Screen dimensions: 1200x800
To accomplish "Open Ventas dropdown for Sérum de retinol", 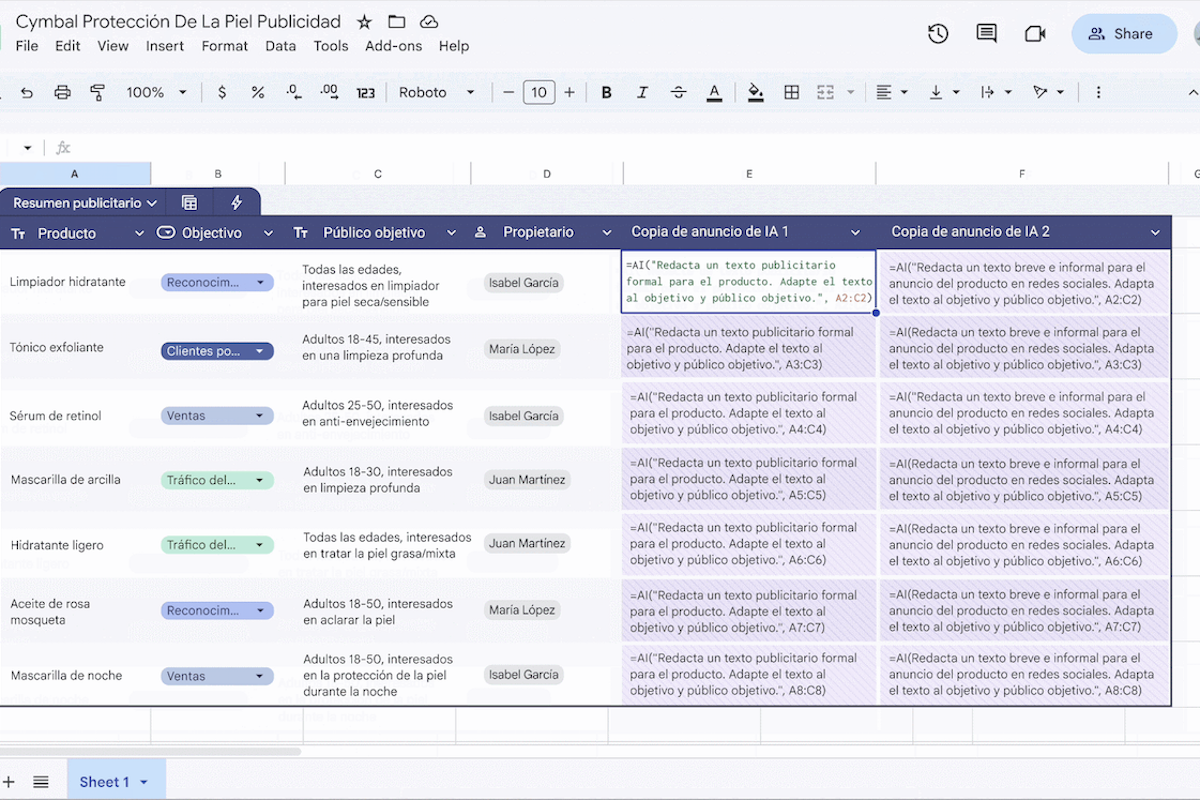I will tap(260, 416).
